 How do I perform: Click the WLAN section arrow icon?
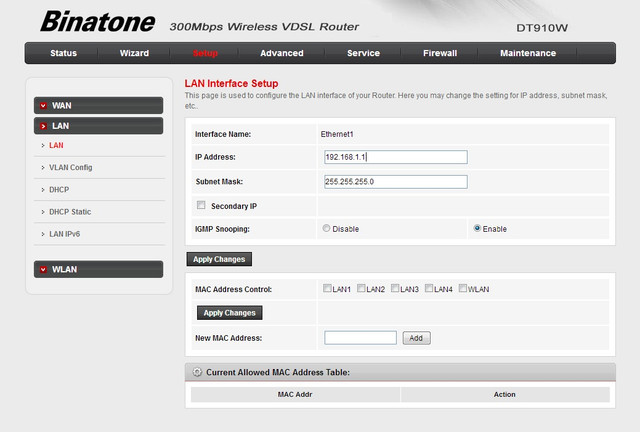click(43, 269)
